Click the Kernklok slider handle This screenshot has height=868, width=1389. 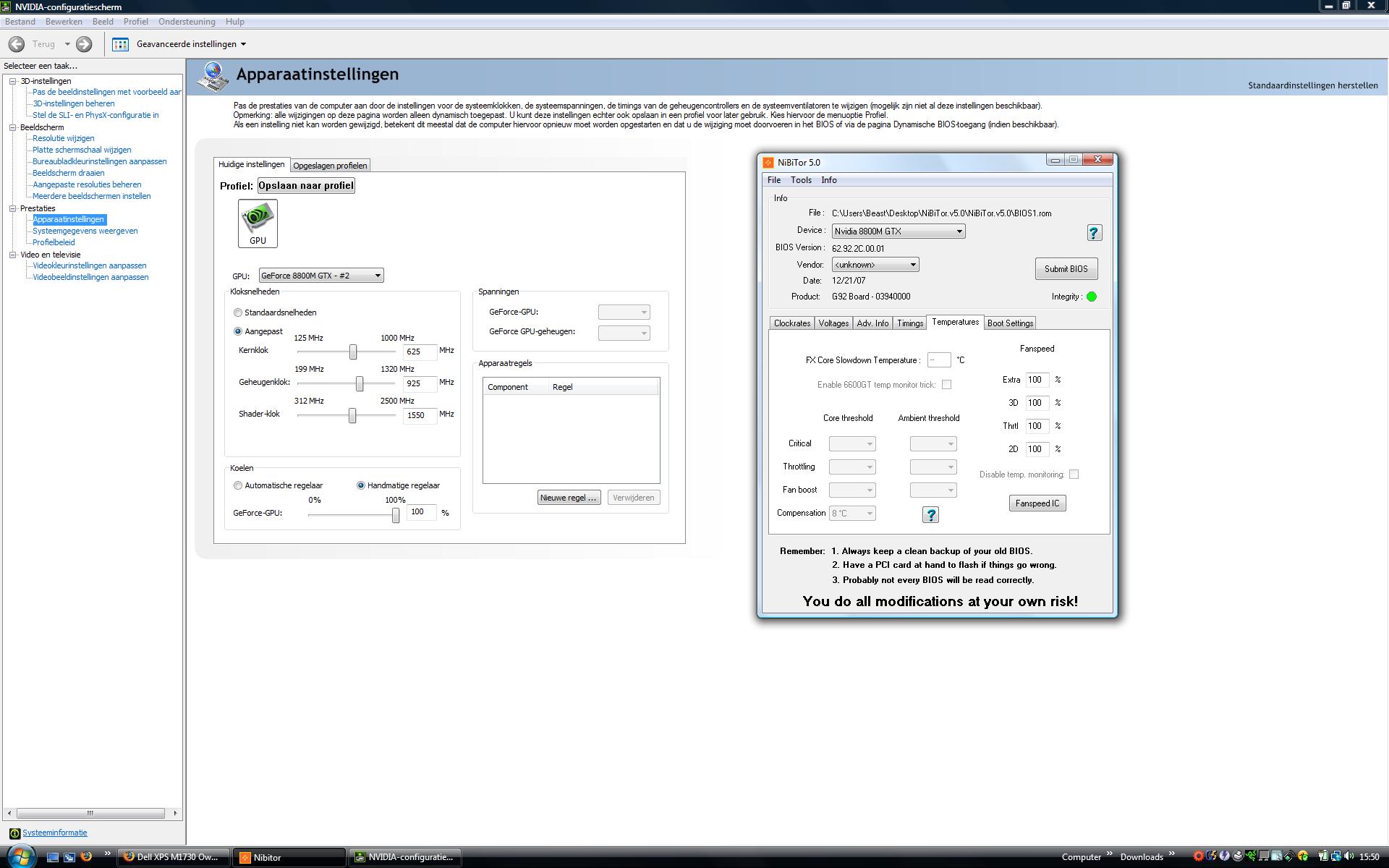353,352
